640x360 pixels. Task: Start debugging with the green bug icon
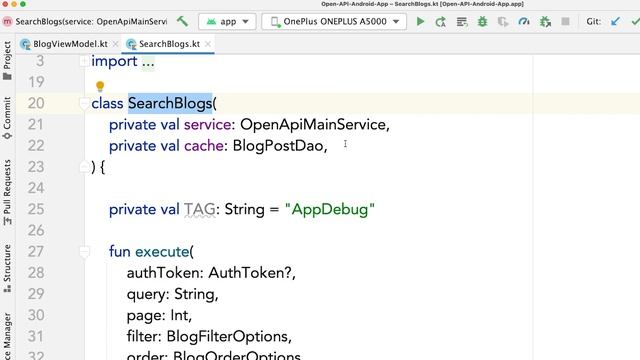point(482,22)
